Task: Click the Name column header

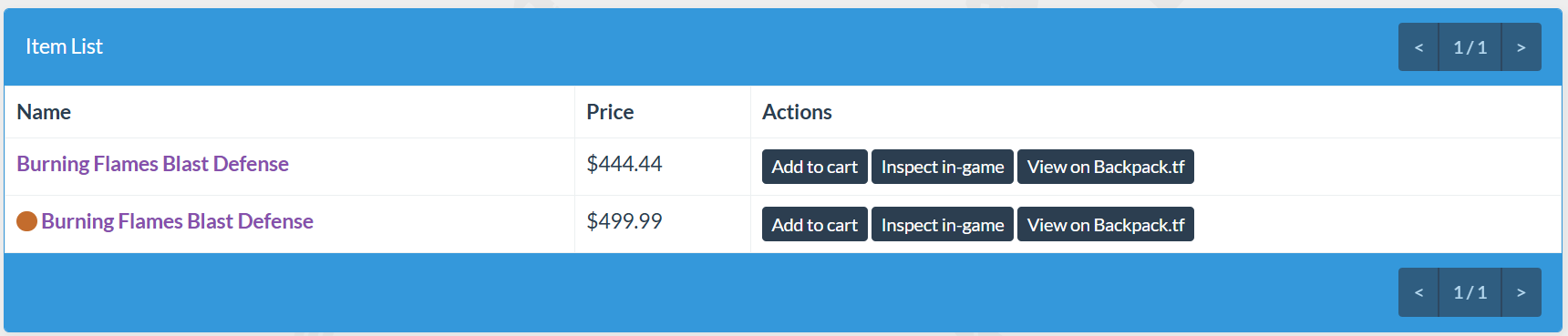Action: pos(44,112)
